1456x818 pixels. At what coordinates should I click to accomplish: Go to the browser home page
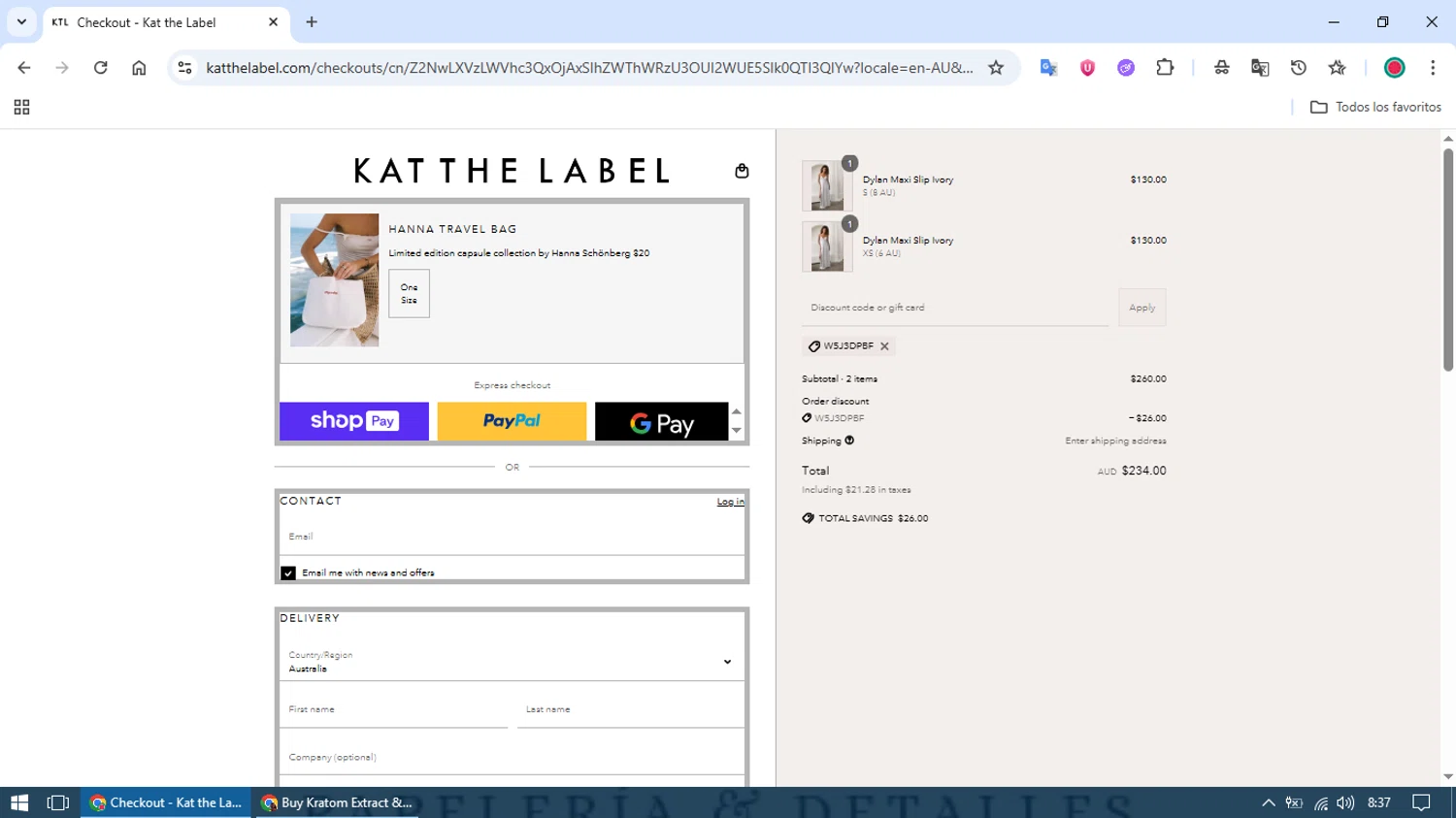pyautogui.click(x=139, y=68)
